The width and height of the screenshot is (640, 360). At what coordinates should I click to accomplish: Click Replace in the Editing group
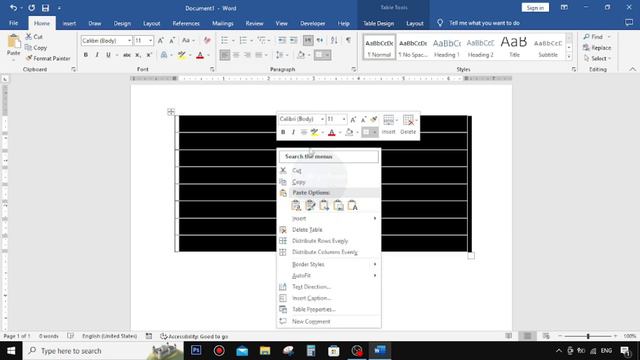point(597,48)
